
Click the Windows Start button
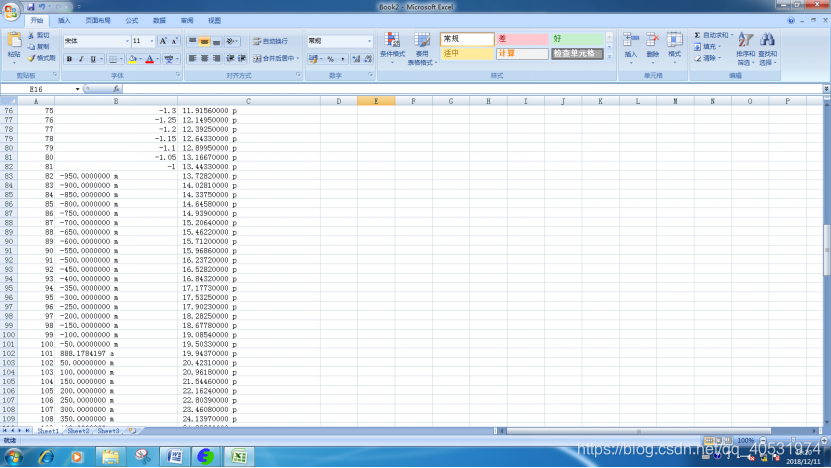14,456
